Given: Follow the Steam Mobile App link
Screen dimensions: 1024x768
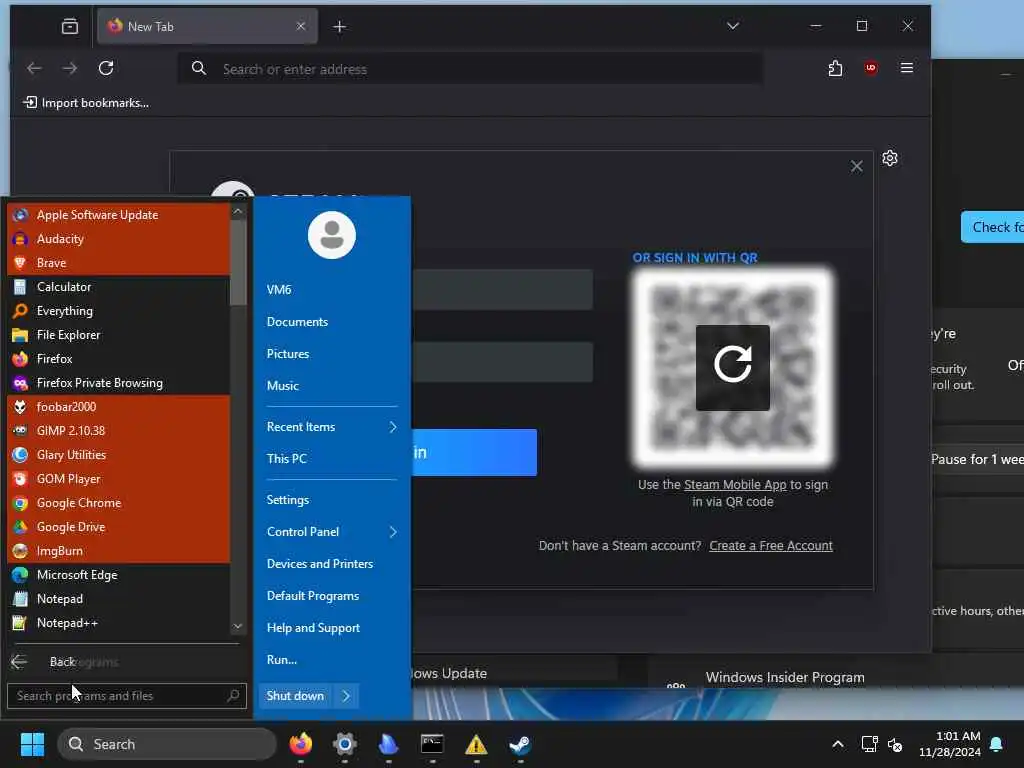Looking at the screenshot, I should [735, 485].
